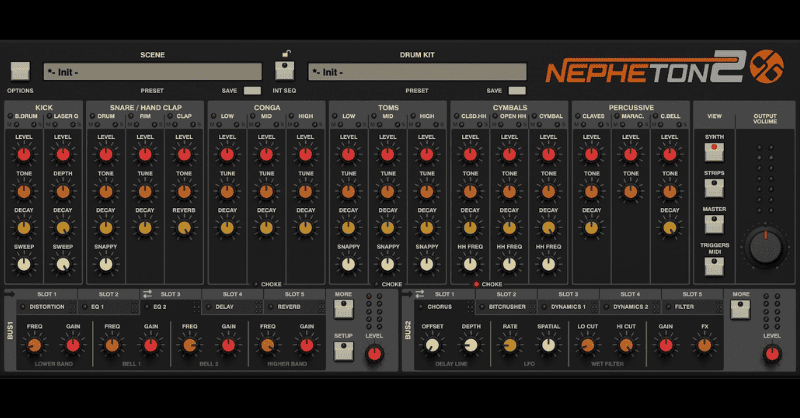Enable Distortion effect LED in BUS1
Screen dimensions: 800x418
(22, 307)
